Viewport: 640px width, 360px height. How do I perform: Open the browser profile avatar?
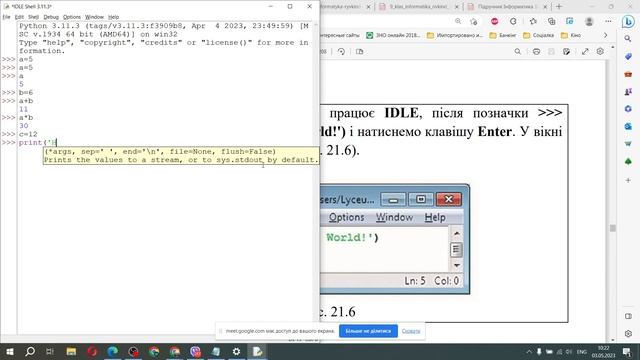click(x=589, y=21)
